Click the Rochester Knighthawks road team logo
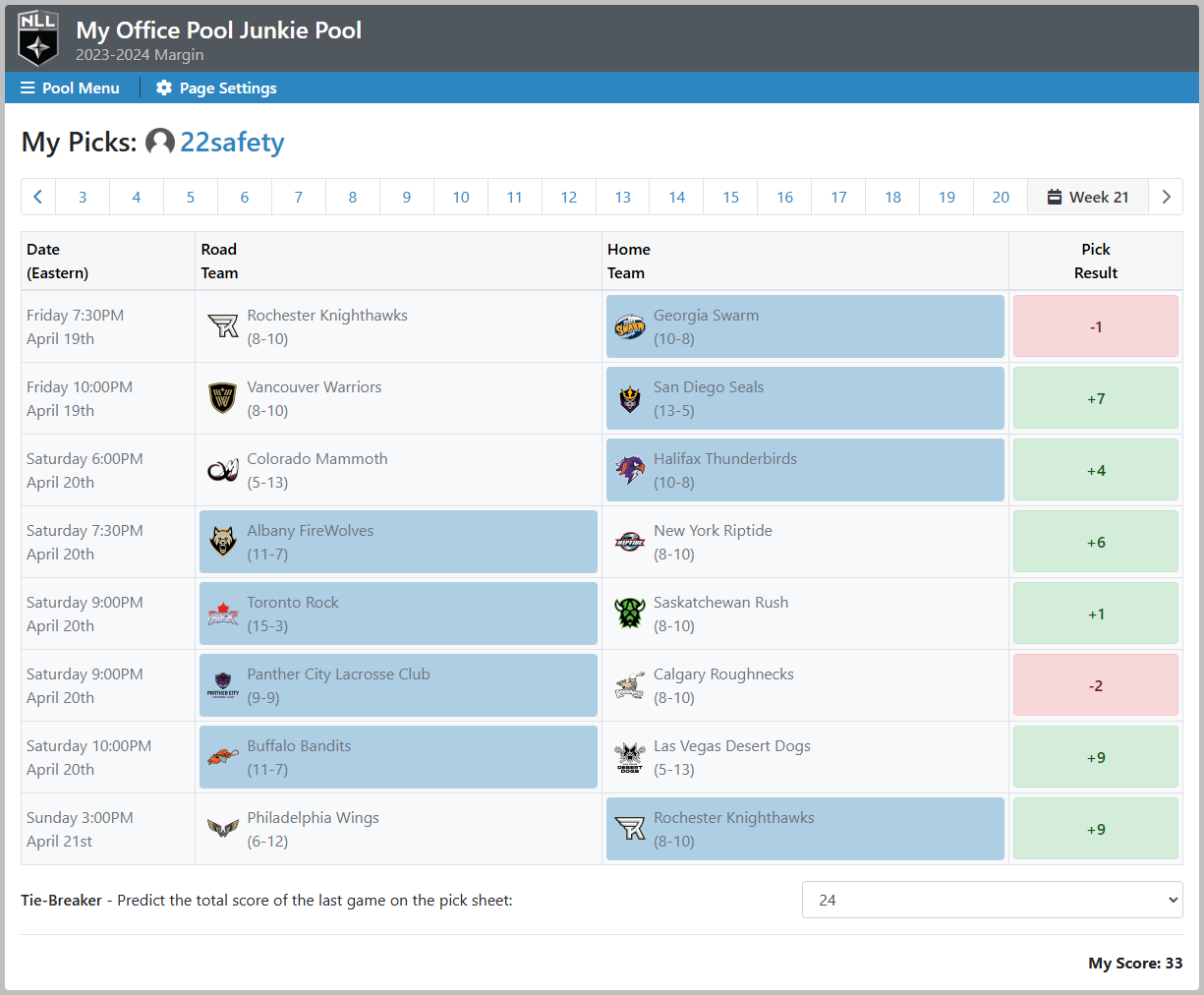Image resolution: width=1204 pixels, height=995 pixels. coord(223,326)
